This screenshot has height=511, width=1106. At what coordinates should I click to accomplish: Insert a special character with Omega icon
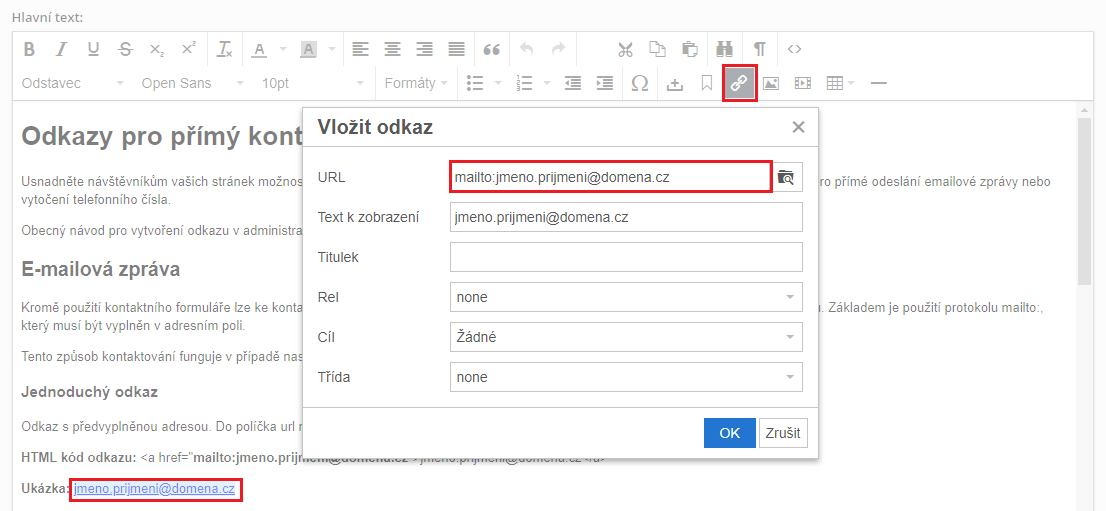[x=640, y=84]
